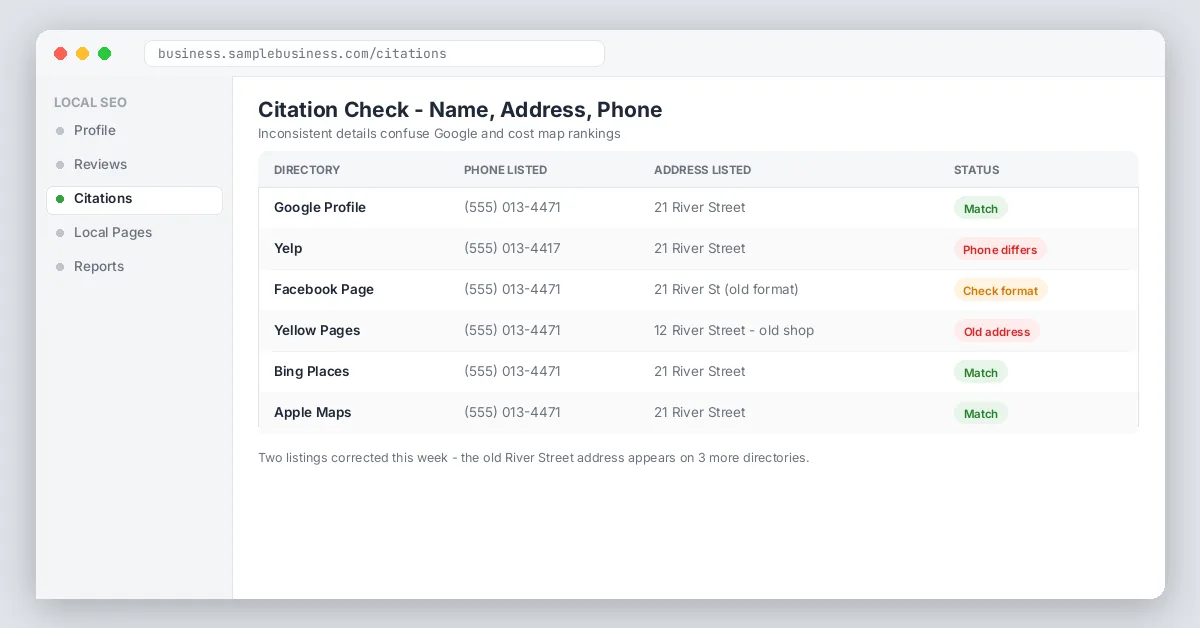Click Yelp's 21 River Street address

click(x=700, y=249)
